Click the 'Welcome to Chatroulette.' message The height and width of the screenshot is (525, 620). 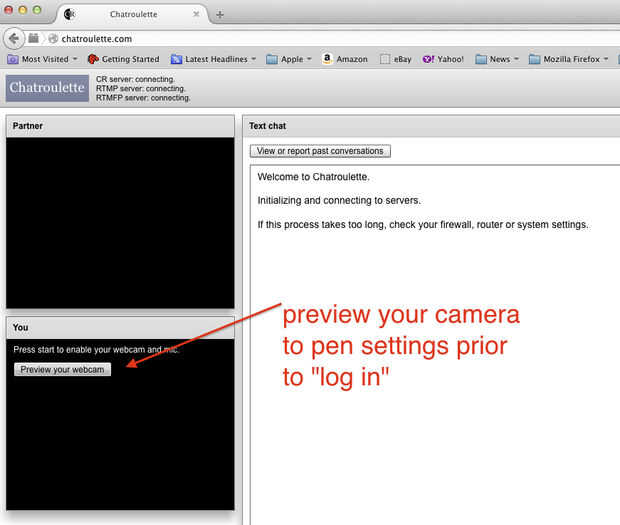click(x=314, y=177)
